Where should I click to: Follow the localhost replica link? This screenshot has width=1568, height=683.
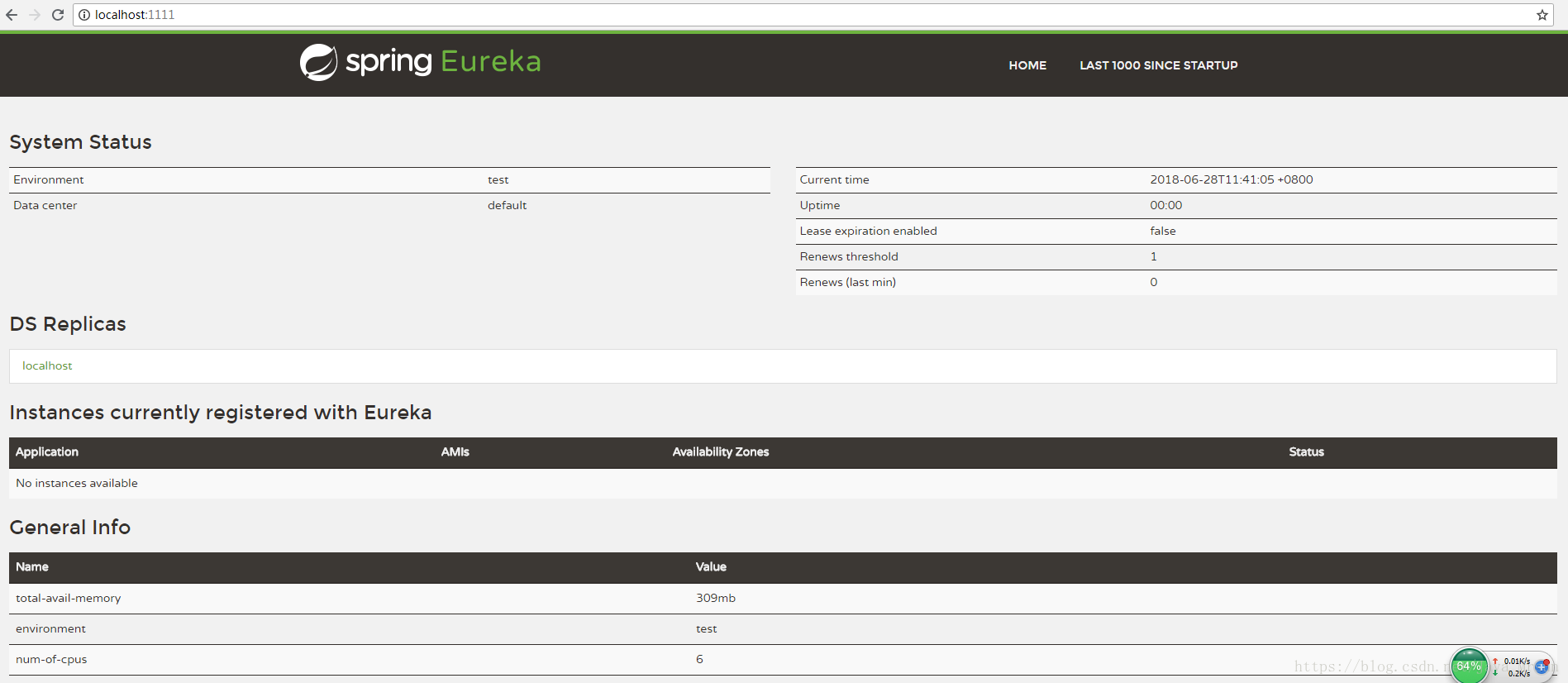click(x=47, y=365)
